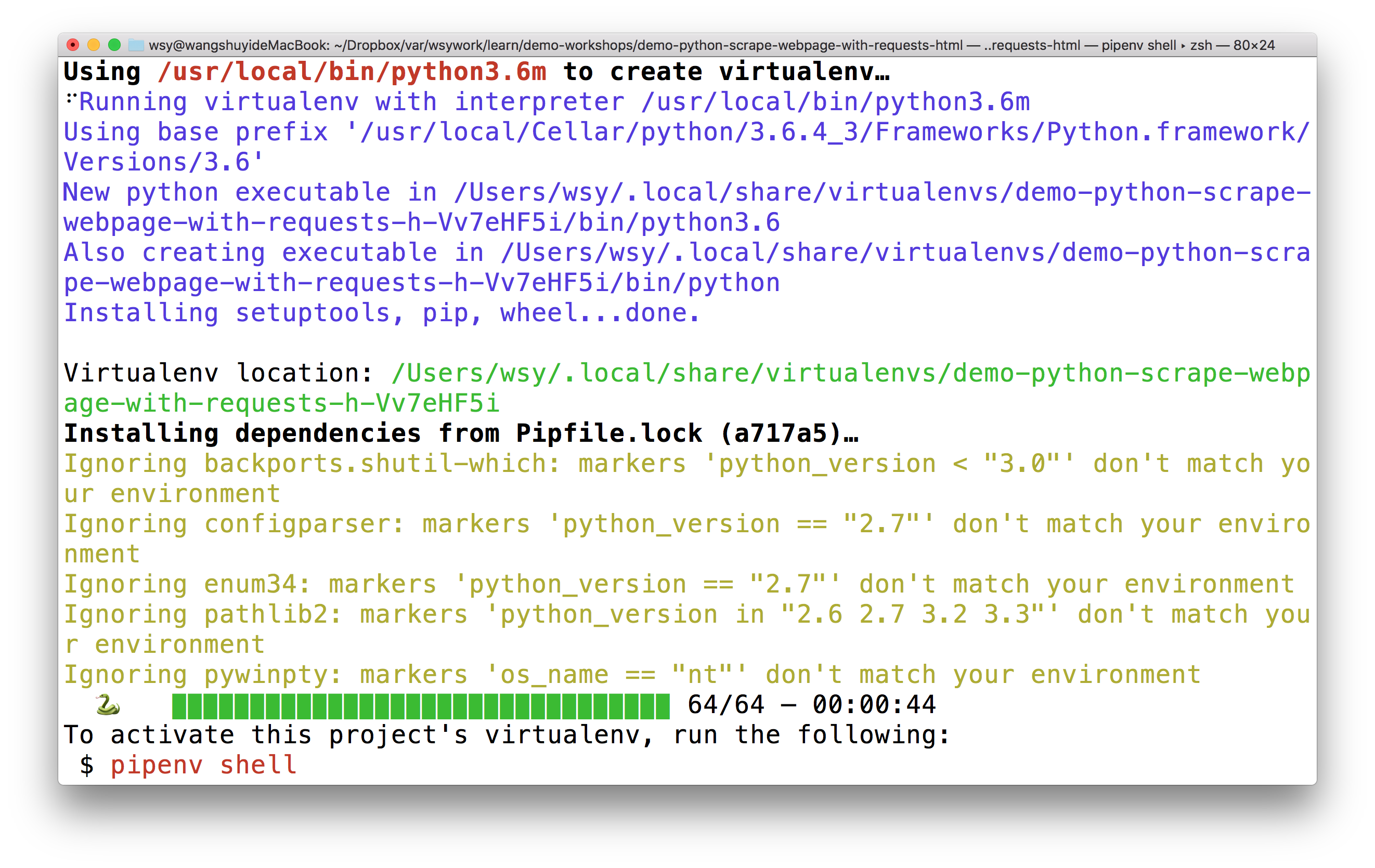Click 'Installing setuptools, pip, wheel...done.' line
The width and height of the screenshot is (1375, 868).
(x=381, y=313)
